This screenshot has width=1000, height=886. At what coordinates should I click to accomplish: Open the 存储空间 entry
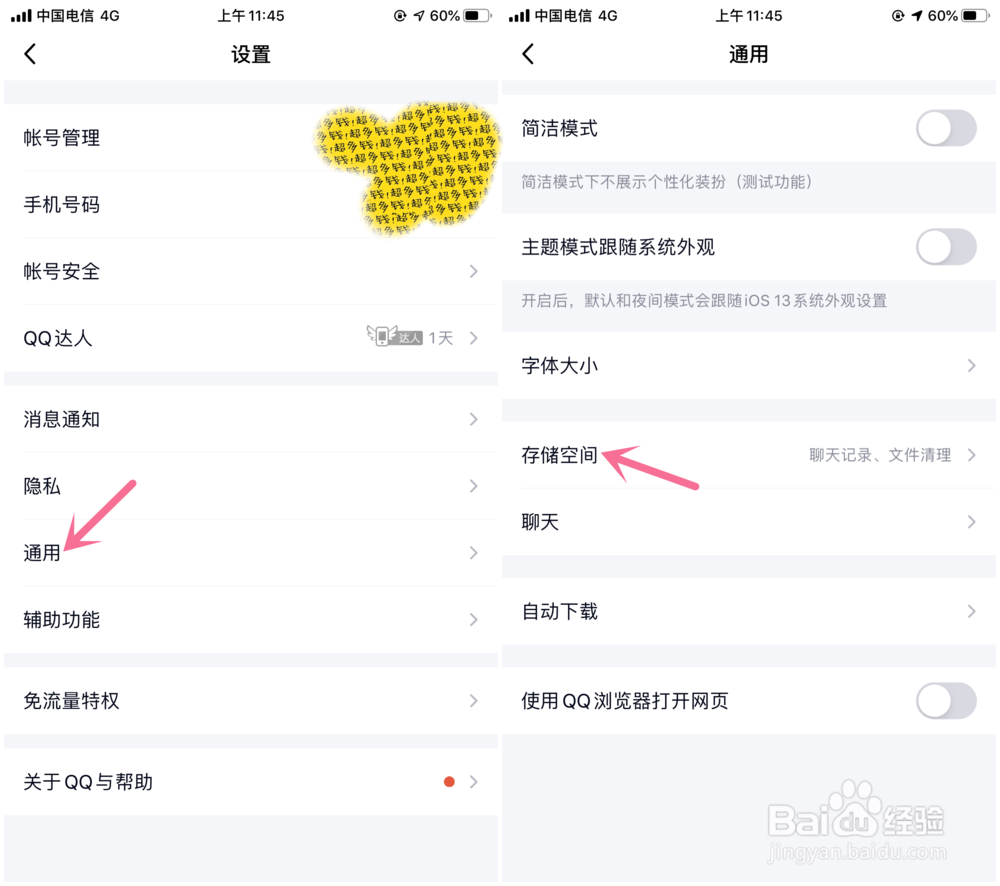coord(749,455)
